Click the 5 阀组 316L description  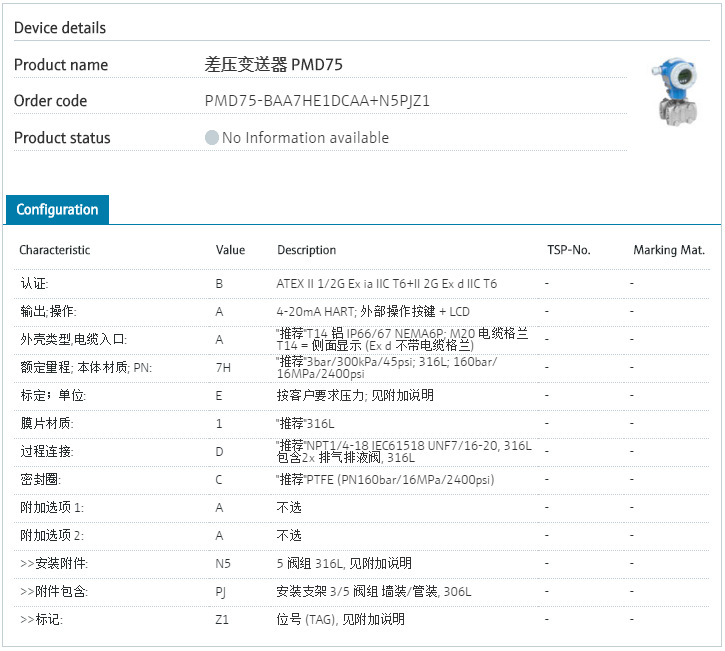(344, 564)
